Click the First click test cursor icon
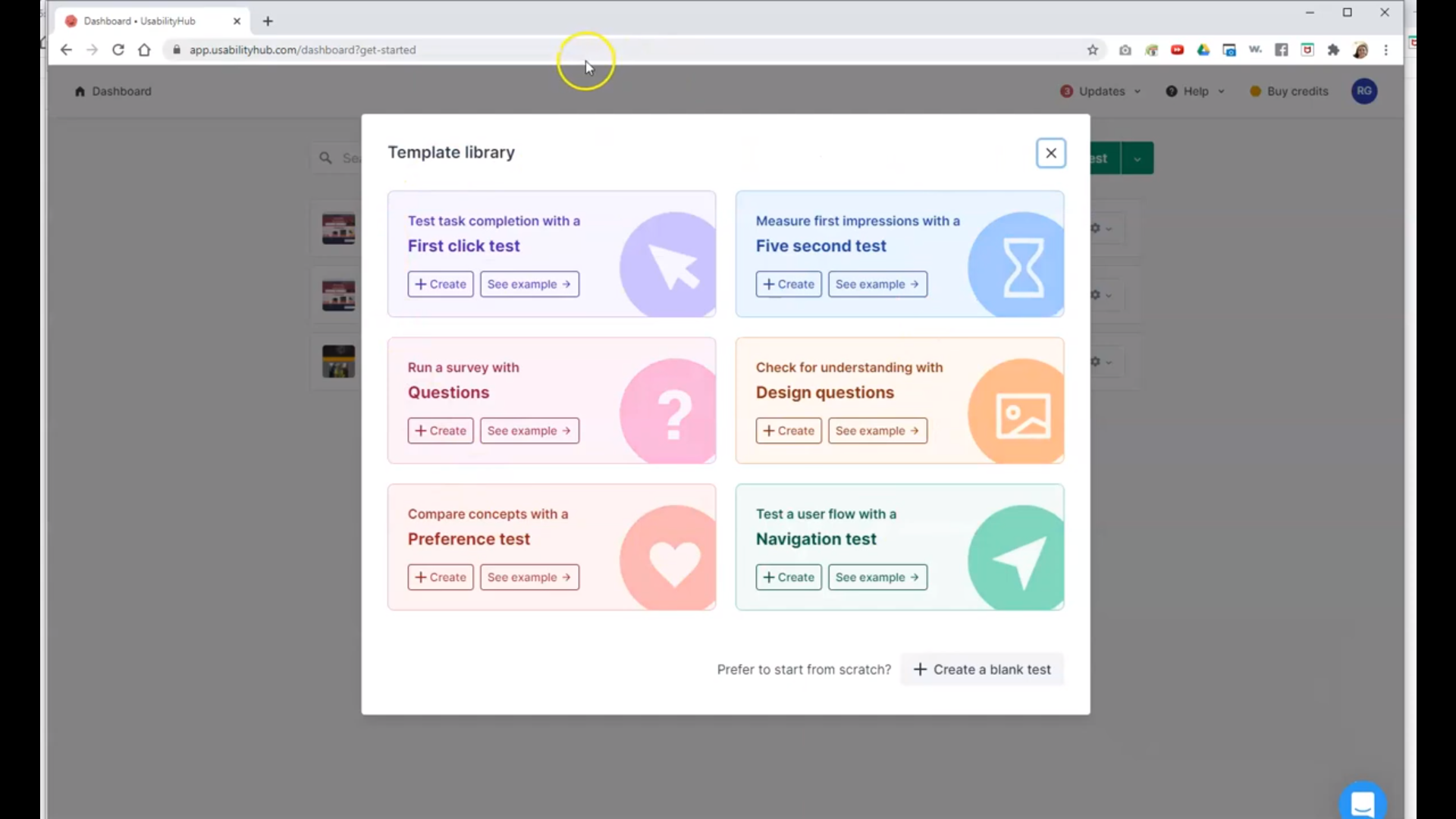Screen dimensions: 1456x819 671,265
